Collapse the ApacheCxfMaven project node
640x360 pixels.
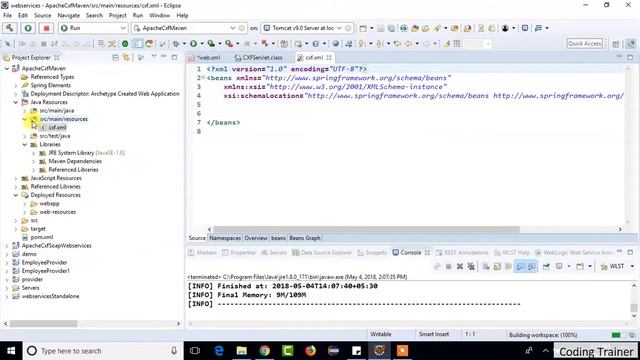click(7, 69)
